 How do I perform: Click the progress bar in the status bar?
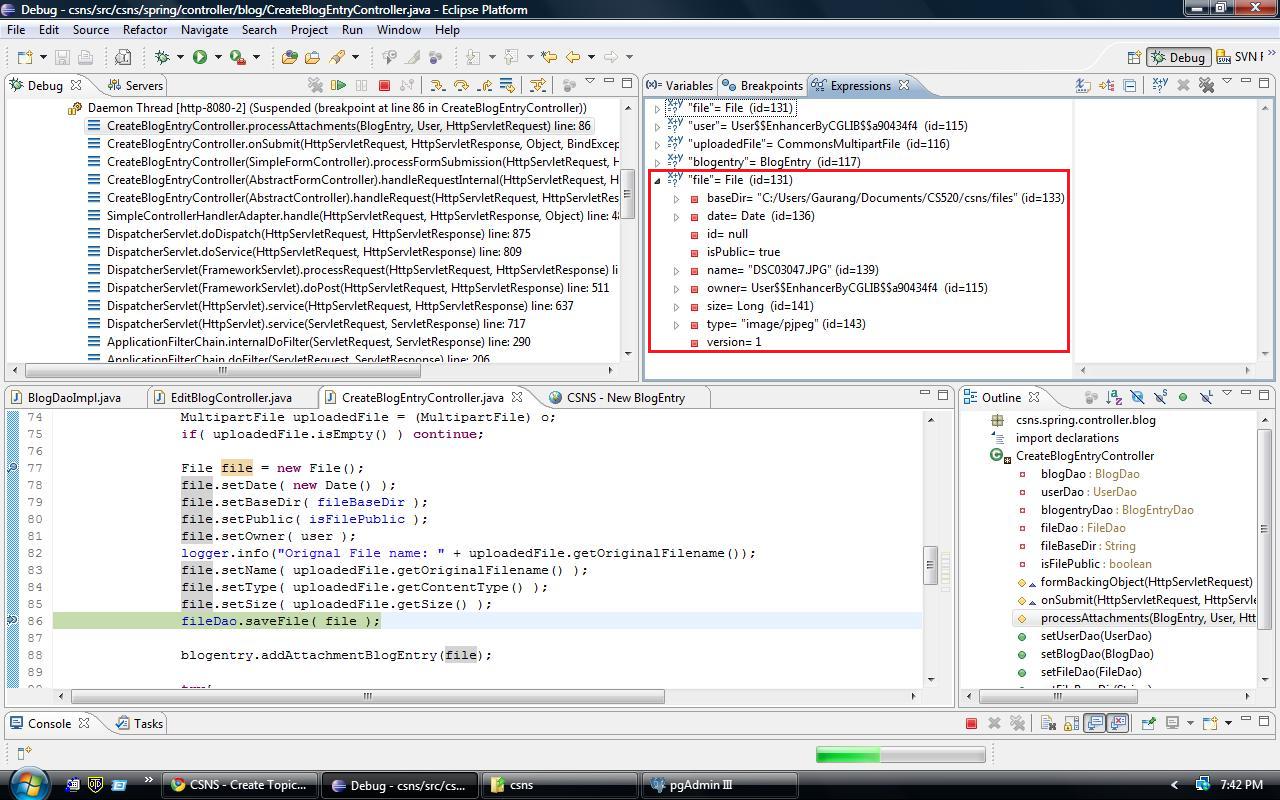coord(900,754)
